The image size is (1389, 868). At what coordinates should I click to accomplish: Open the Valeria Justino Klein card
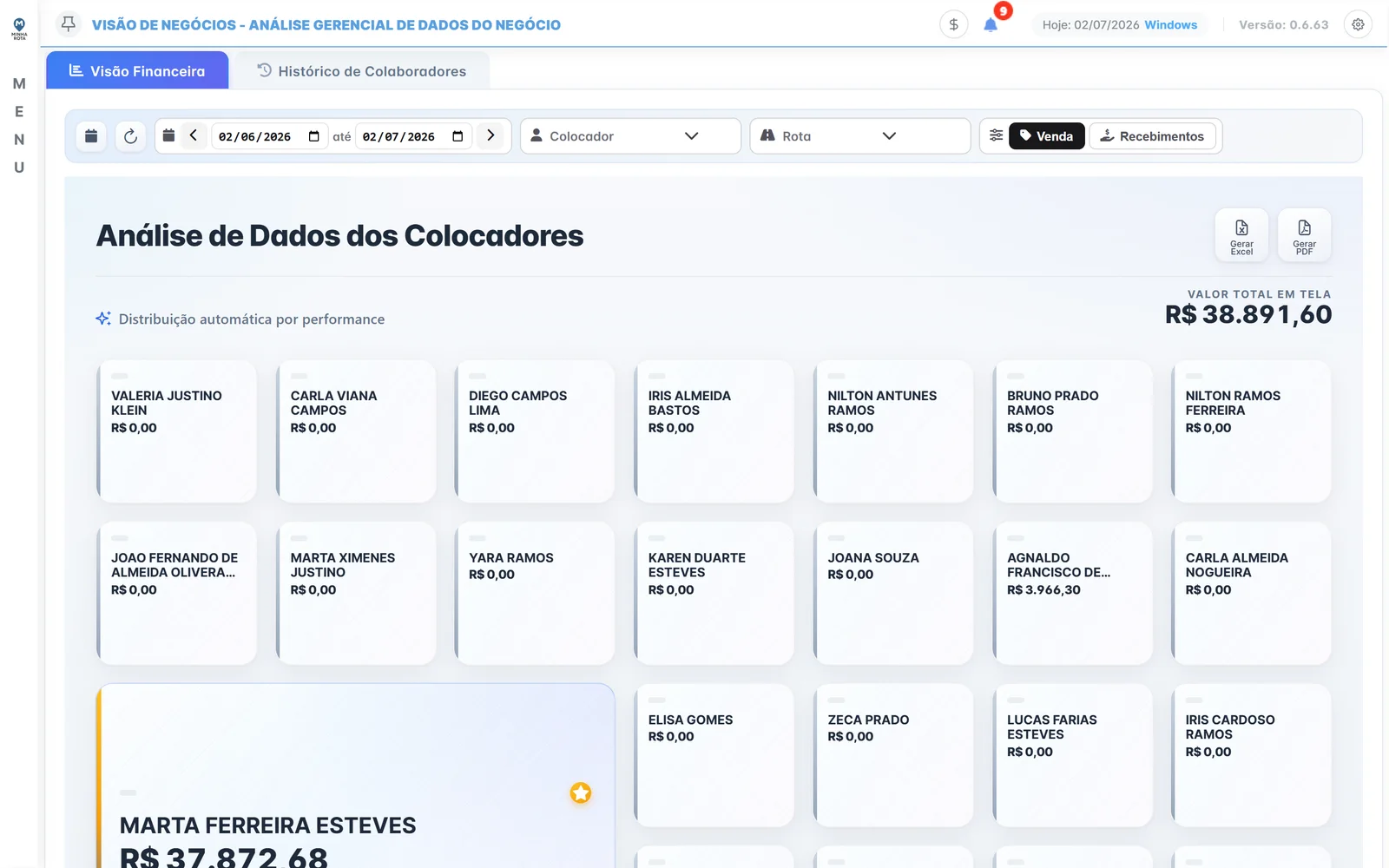(x=176, y=431)
